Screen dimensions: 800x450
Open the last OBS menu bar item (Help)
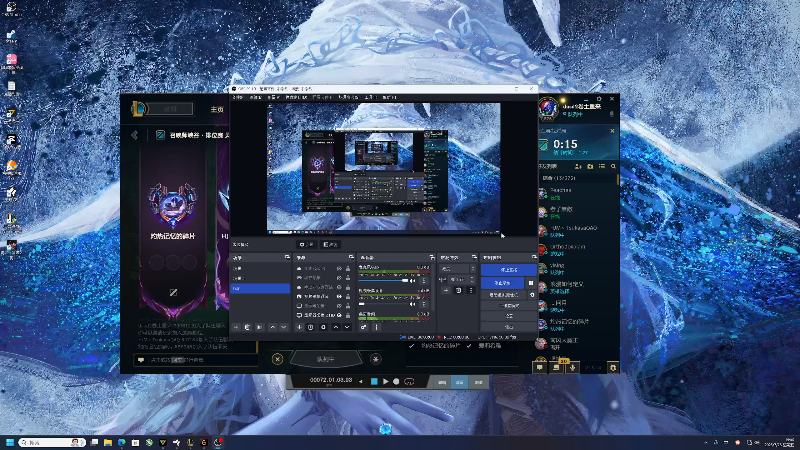click(389, 97)
